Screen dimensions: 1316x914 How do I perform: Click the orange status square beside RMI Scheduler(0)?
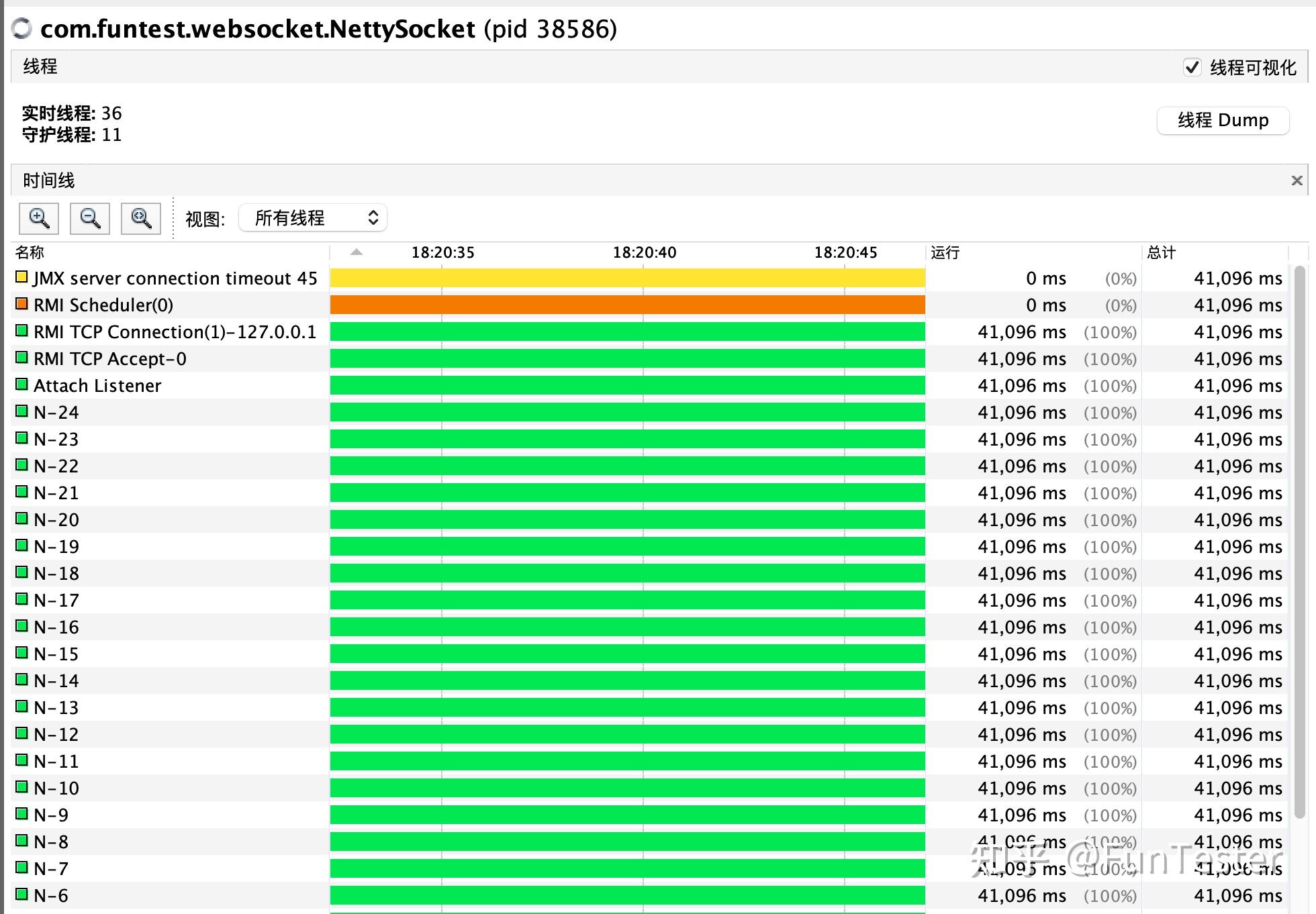(x=20, y=303)
